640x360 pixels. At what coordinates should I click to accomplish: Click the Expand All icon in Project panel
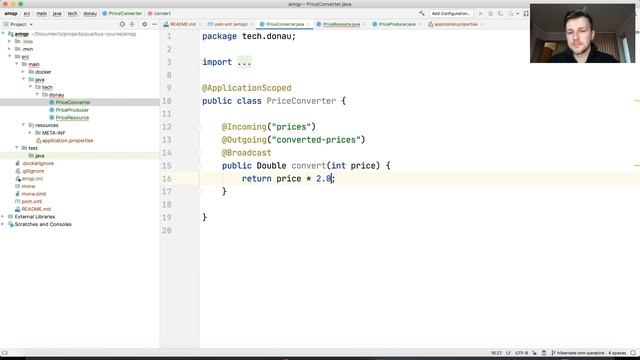click(x=132, y=24)
